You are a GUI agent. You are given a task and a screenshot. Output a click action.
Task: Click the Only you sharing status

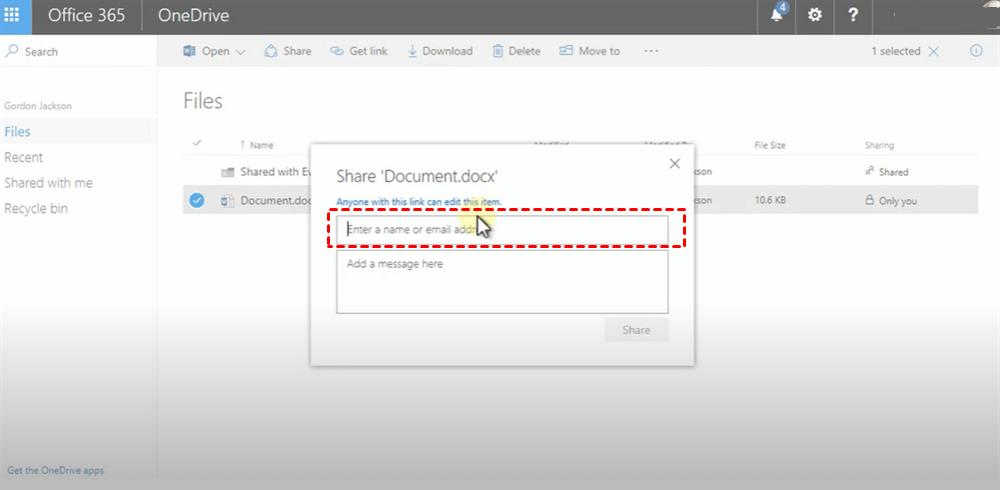(891, 200)
